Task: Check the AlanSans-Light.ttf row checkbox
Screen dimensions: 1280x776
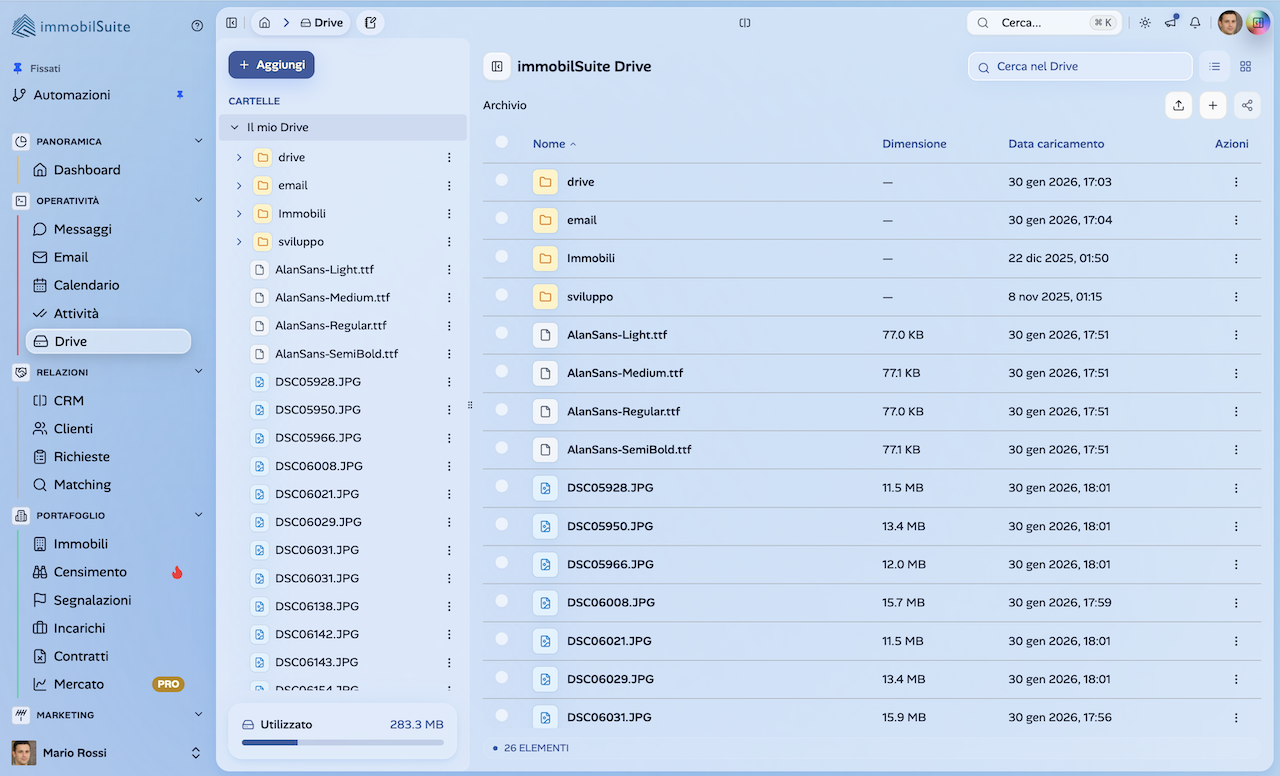Action: 502,334
